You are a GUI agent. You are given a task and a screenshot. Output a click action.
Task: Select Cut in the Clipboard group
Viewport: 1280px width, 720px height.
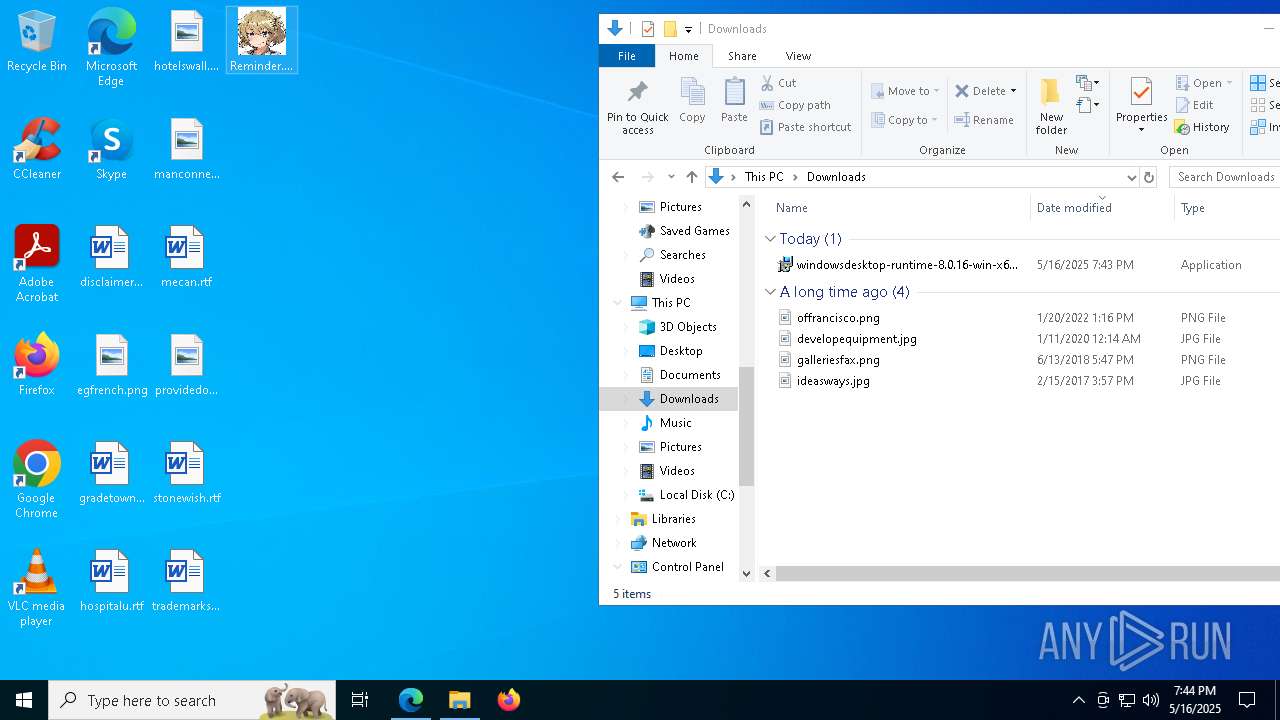(778, 83)
